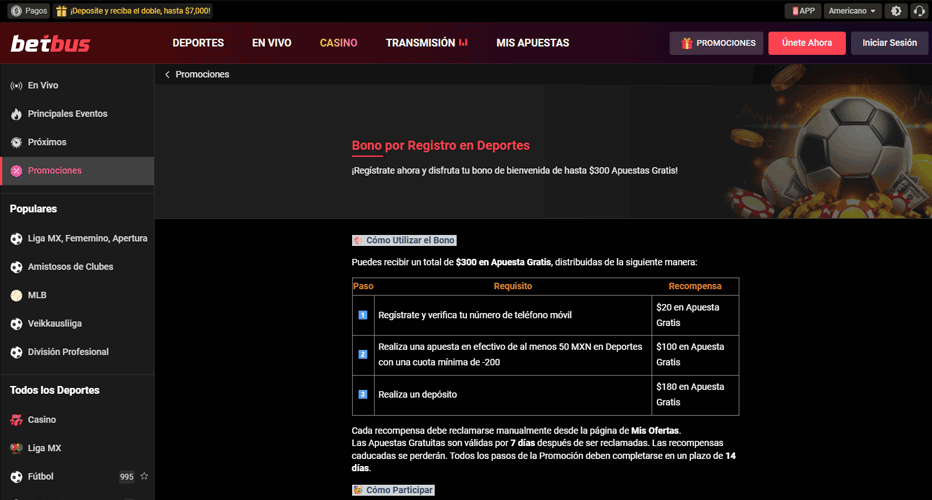The image size is (932, 500).
Task: Click the Promociones breadcrumb text
Action: (x=202, y=74)
